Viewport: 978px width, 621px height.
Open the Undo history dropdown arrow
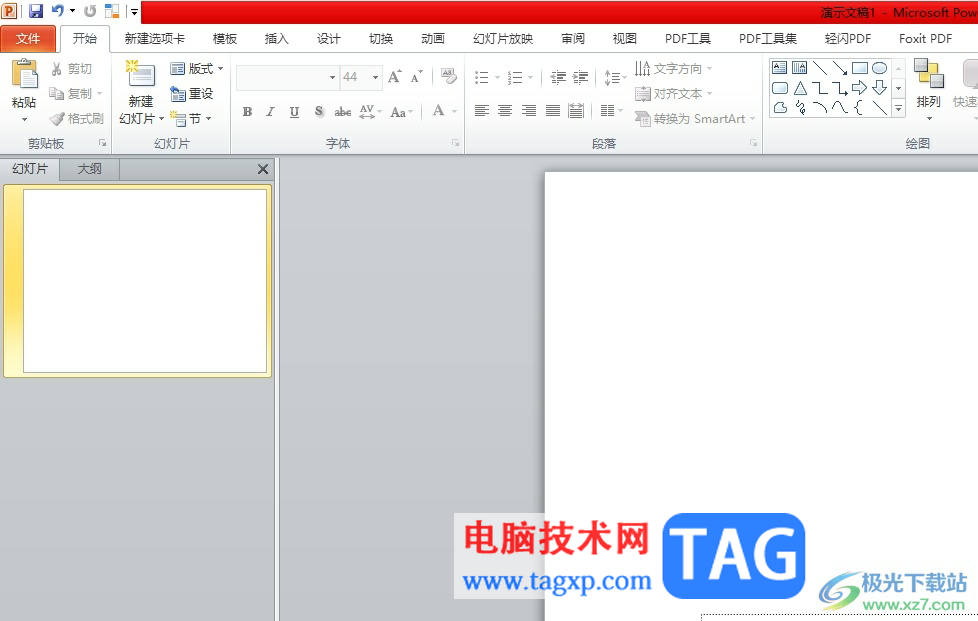pyautogui.click(x=72, y=11)
